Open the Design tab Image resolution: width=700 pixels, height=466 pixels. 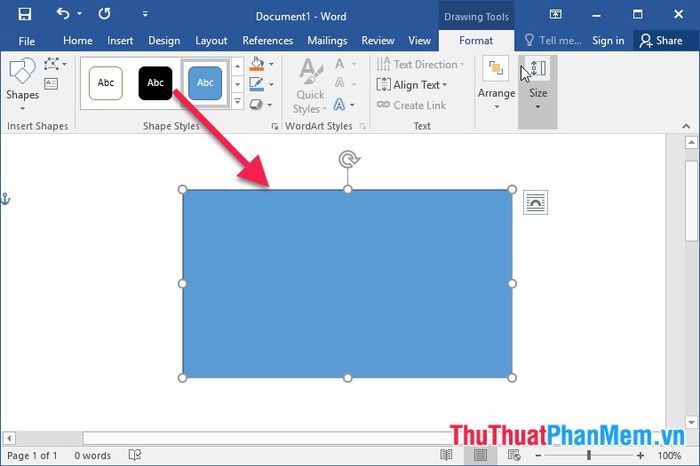pyautogui.click(x=164, y=41)
